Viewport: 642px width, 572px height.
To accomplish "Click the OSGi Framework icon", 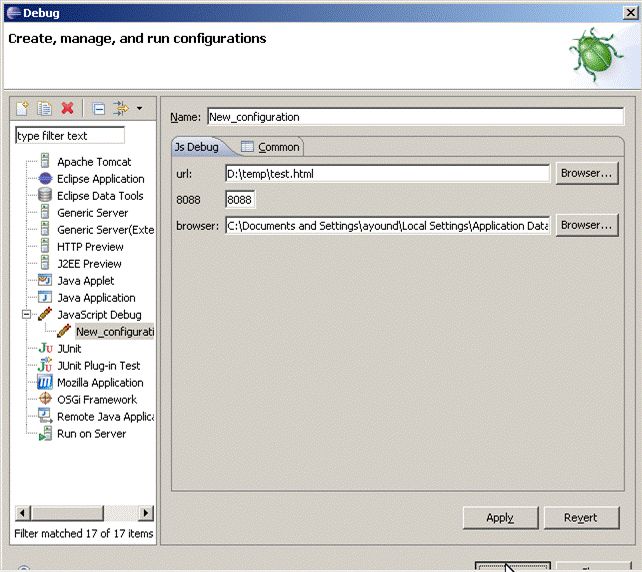I will (45, 399).
